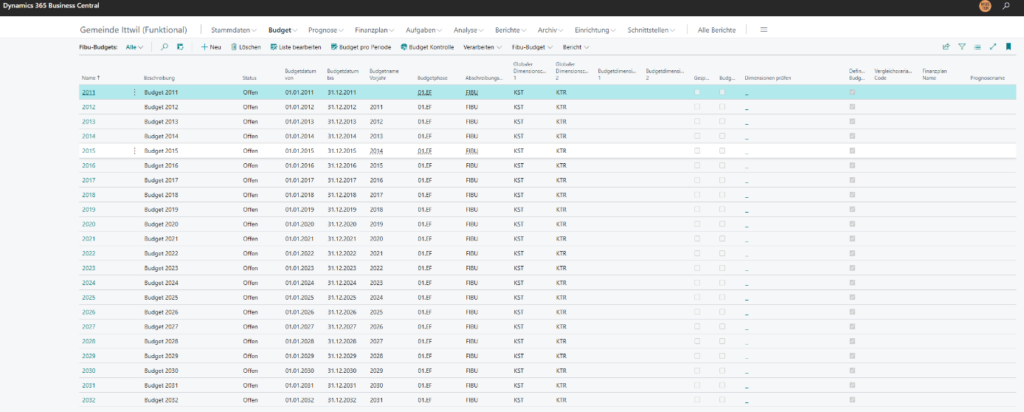Select the '31.12.2027' date cell

click(342, 326)
